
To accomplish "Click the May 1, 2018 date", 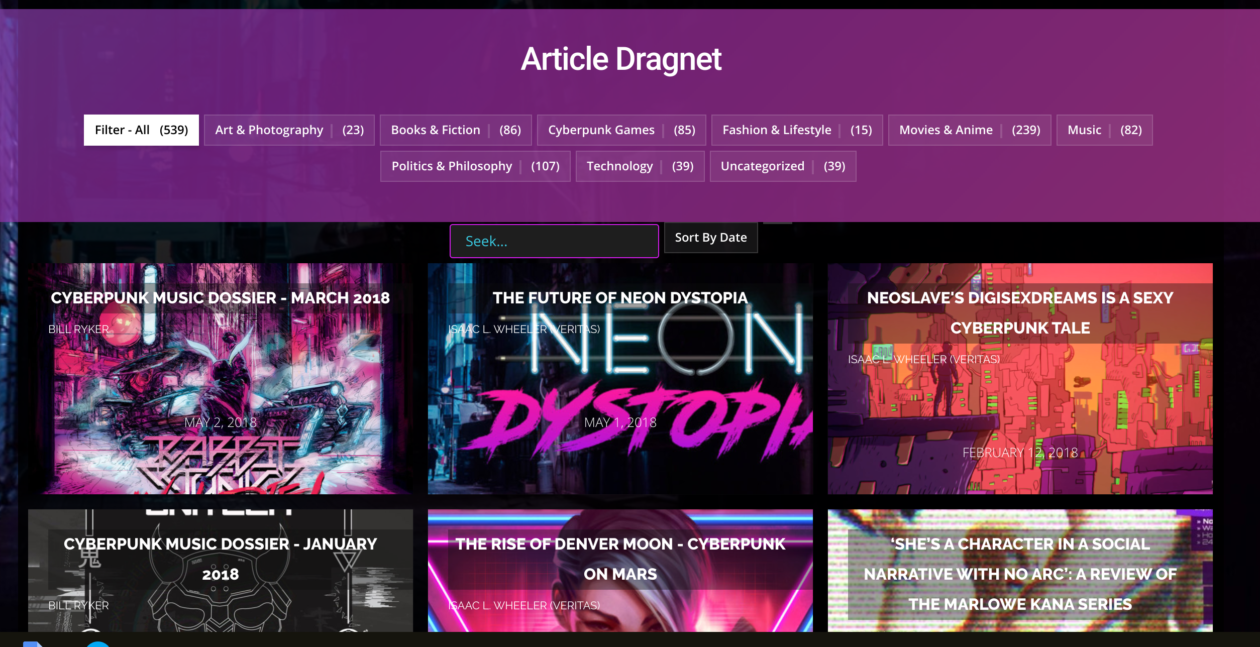I will [x=620, y=422].
